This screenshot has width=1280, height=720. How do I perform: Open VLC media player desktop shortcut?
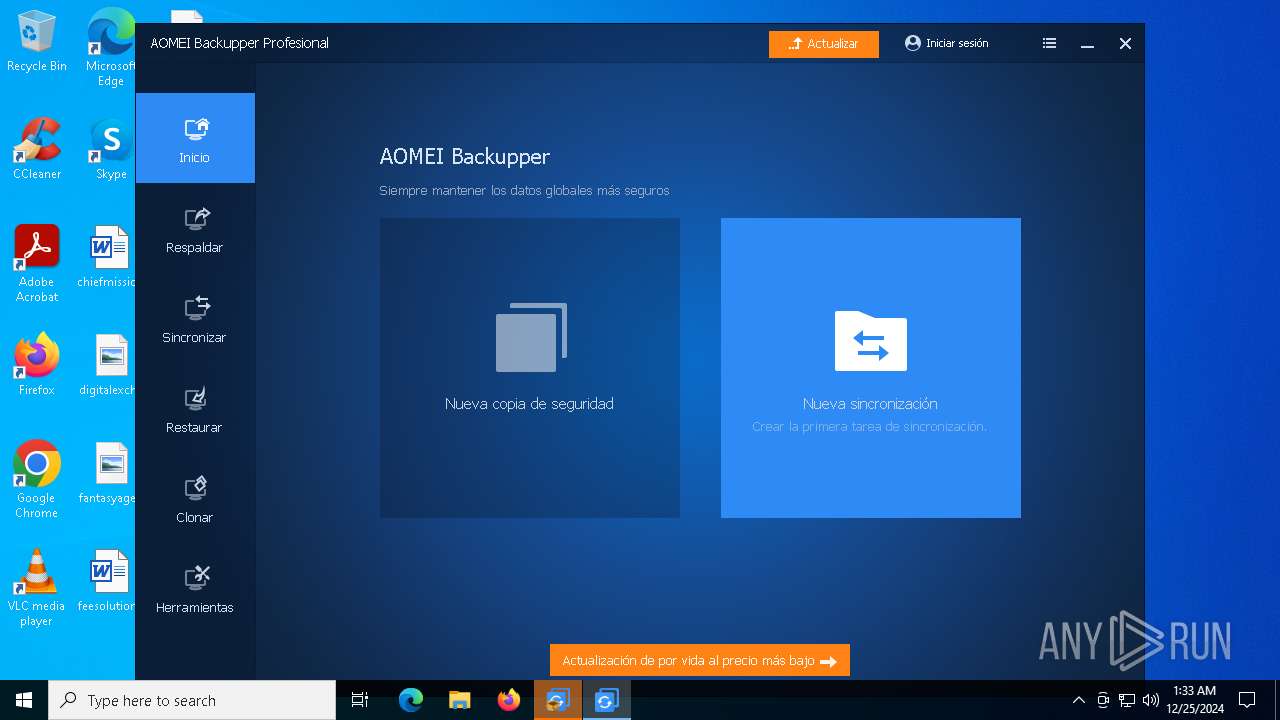[x=37, y=587]
